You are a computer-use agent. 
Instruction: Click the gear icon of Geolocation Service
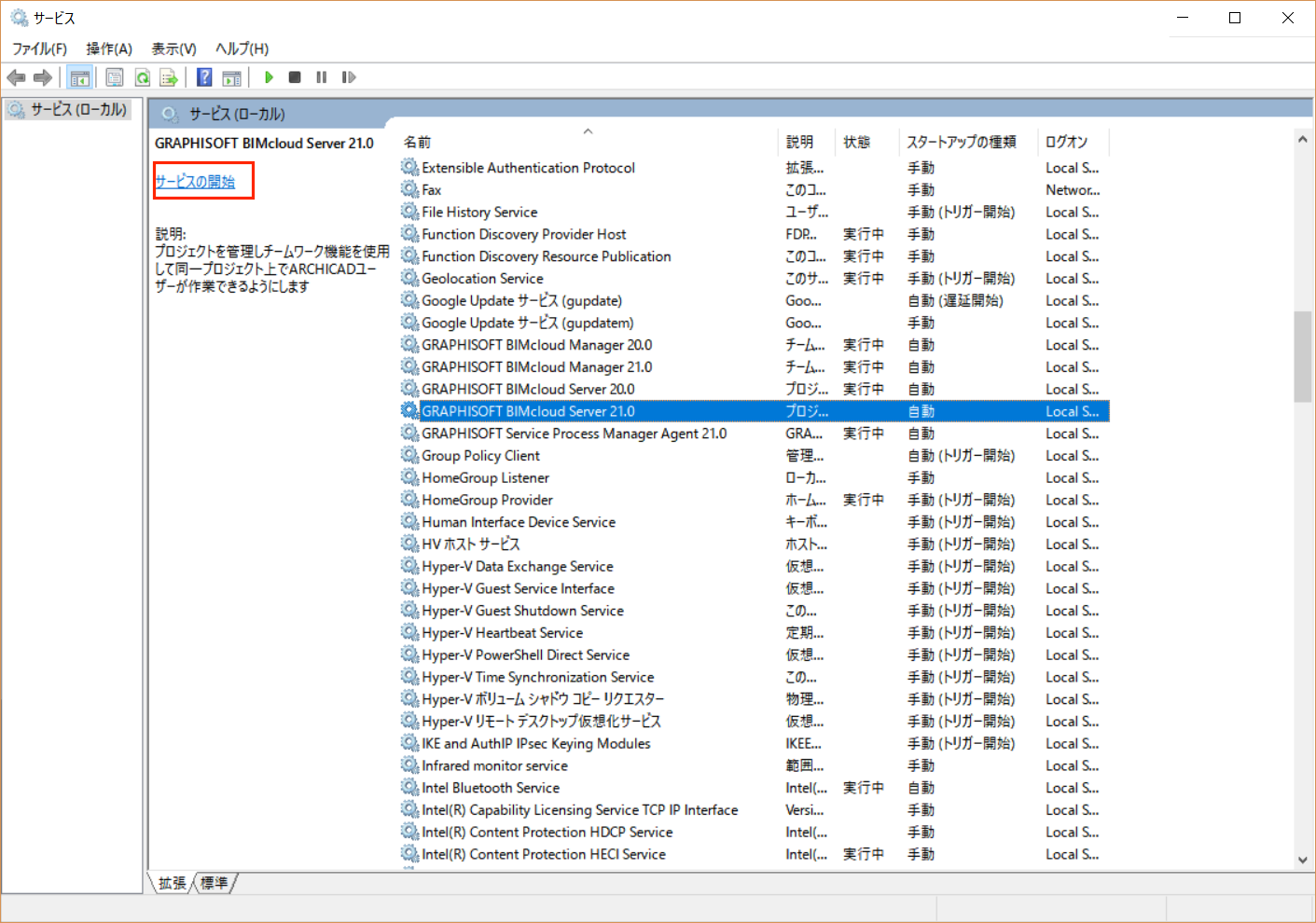point(409,278)
